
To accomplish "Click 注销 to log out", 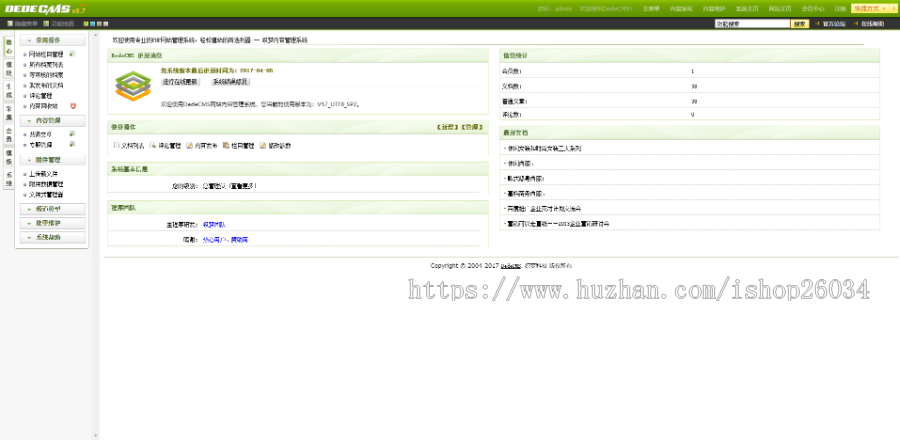I will 840,9.
